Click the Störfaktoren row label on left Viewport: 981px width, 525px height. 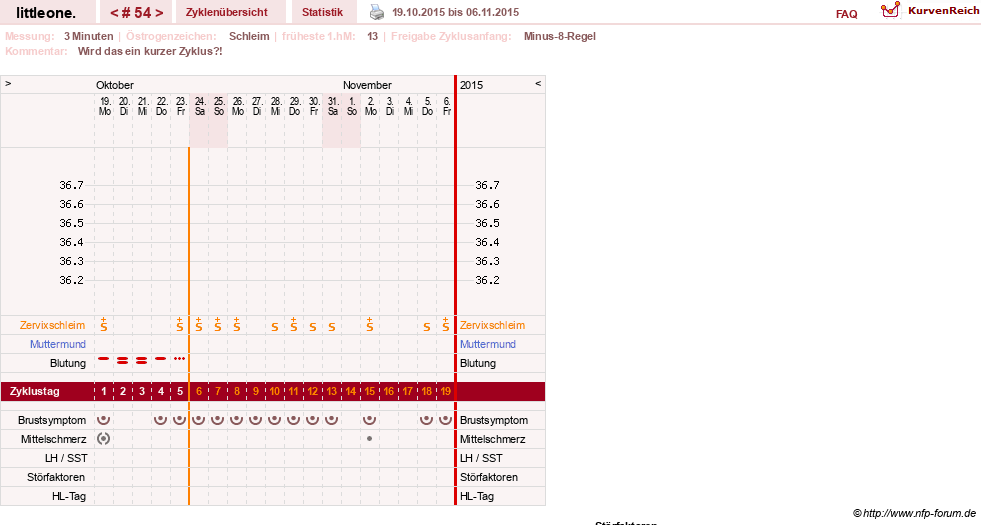coord(56,477)
